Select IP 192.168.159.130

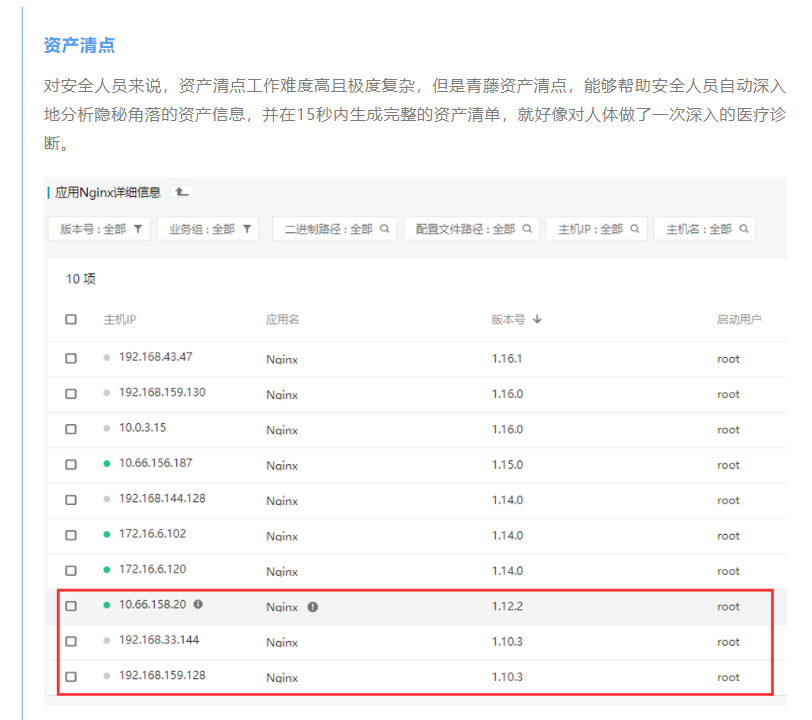click(162, 392)
